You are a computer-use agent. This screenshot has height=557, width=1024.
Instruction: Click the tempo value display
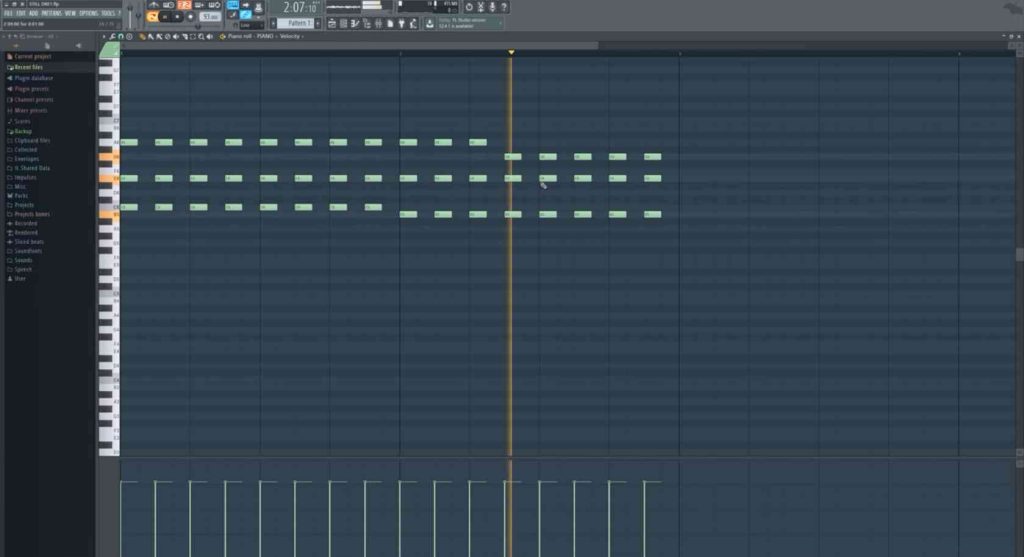click(210, 17)
